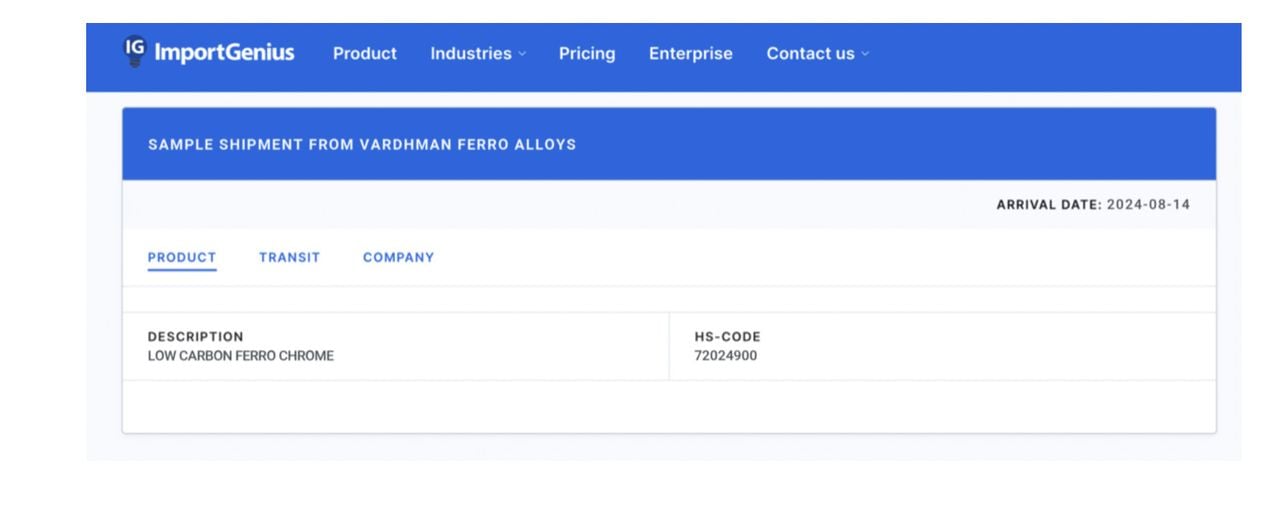The height and width of the screenshot is (517, 1280).
Task: Open the Product navigation link
Action: (x=364, y=54)
